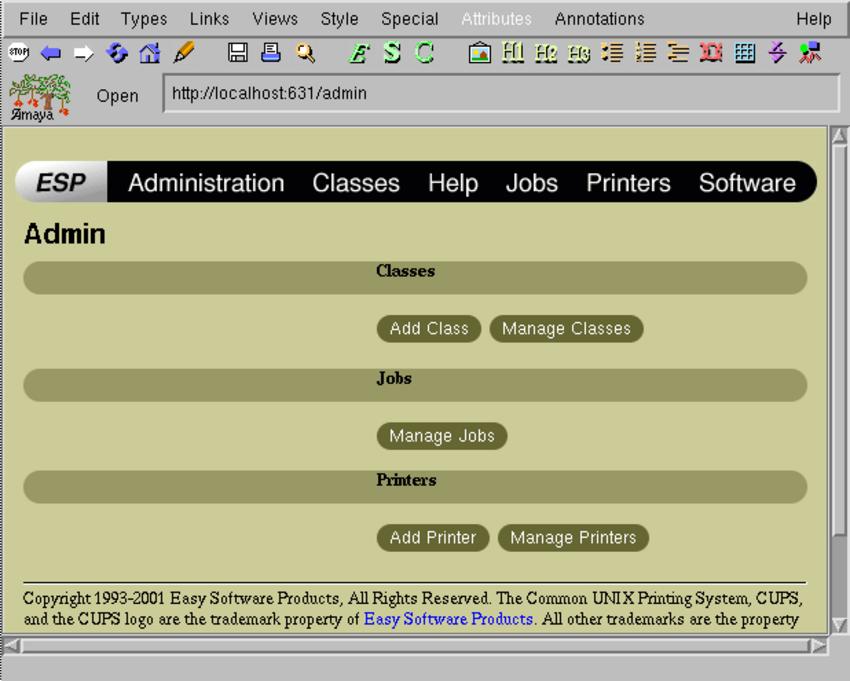
Task: Open the Printers tab in navigation bar
Action: [628, 183]
